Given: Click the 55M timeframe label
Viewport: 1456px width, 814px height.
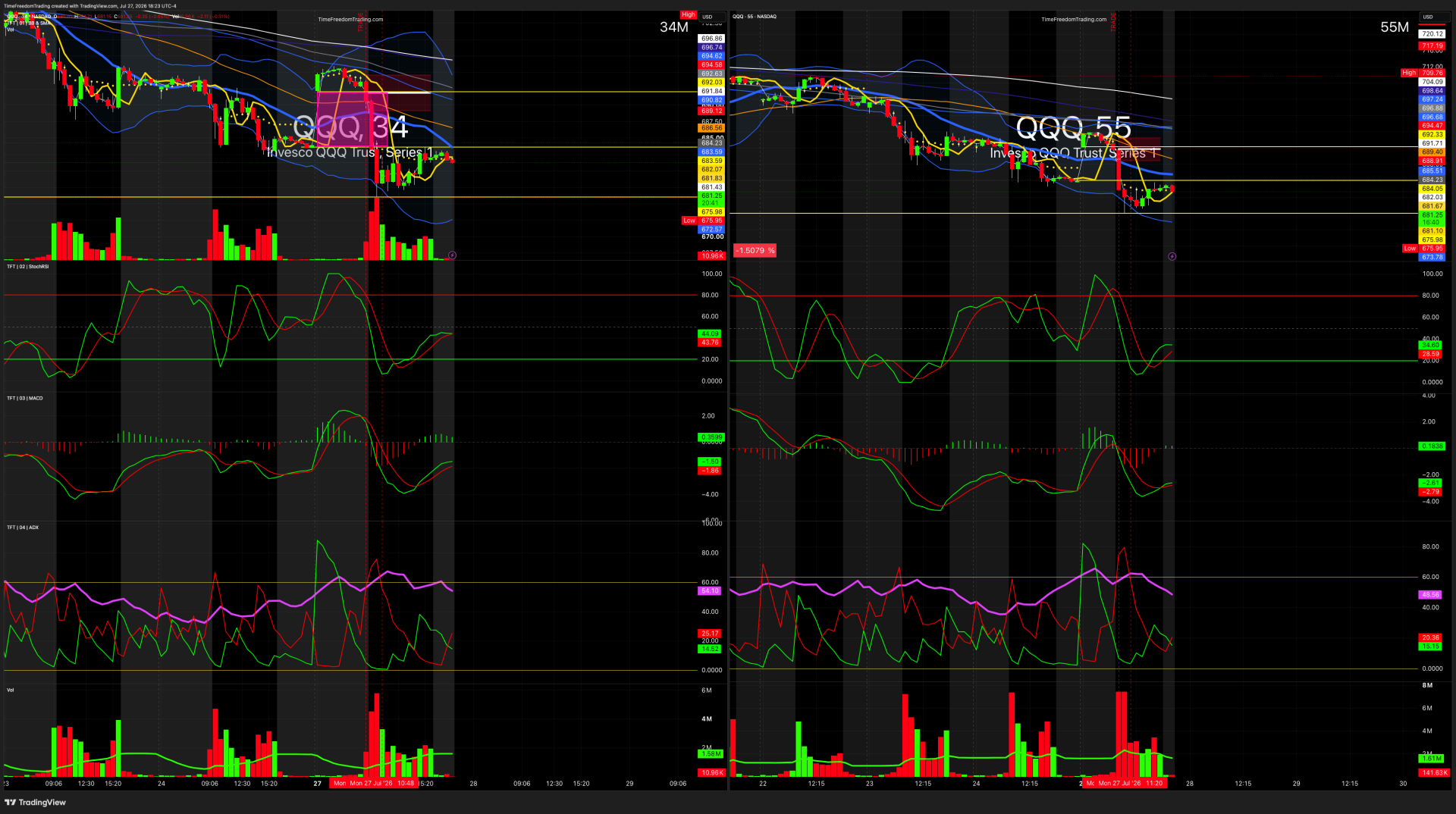Looking at the screenshot, I should pyautogui.click(x=1395, y=27).
